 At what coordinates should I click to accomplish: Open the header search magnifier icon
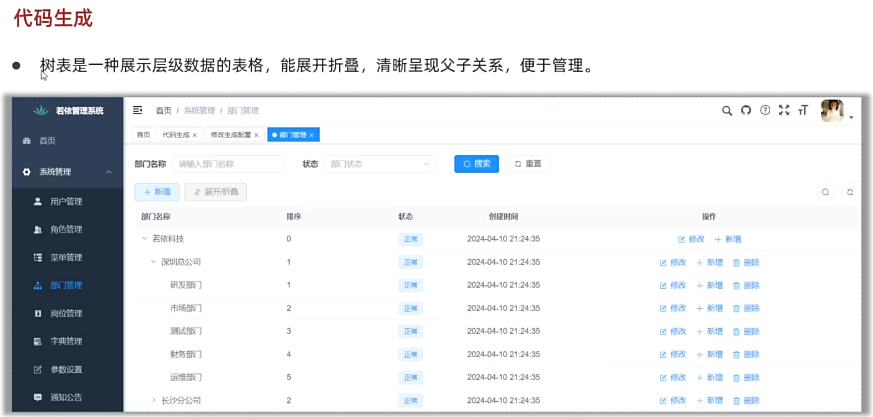(x=727, y=110)
